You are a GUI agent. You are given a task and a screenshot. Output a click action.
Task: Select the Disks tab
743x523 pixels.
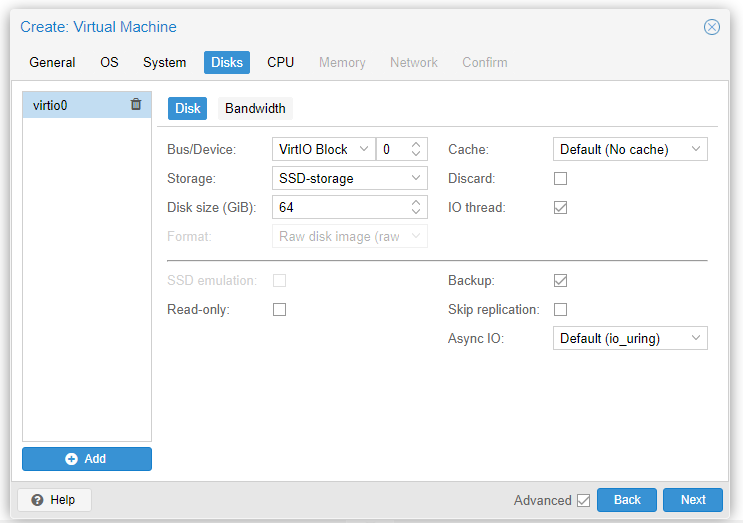tap(227, 63)
